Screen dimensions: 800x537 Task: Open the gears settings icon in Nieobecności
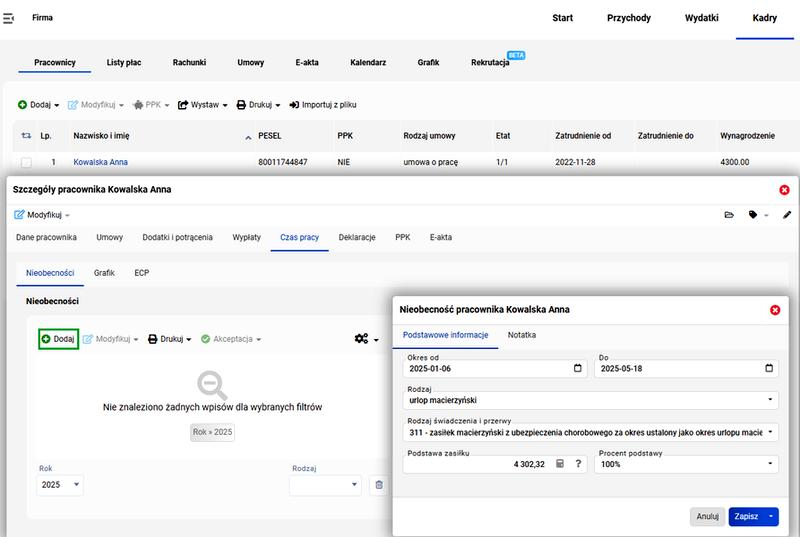click(x=366, y=339)
